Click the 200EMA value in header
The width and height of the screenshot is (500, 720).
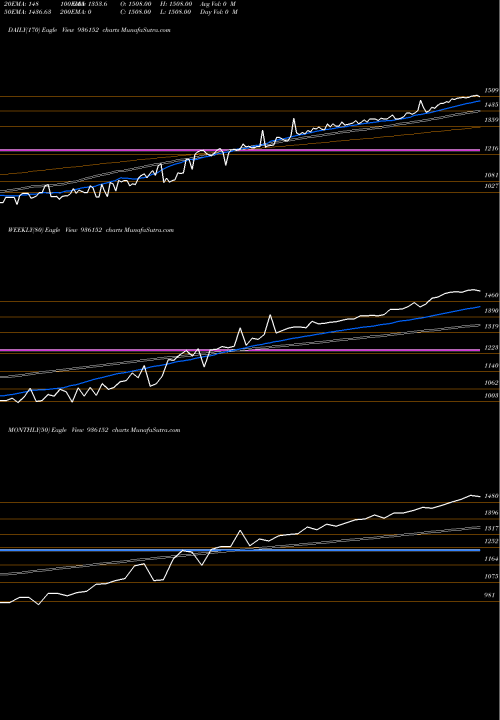75,12
